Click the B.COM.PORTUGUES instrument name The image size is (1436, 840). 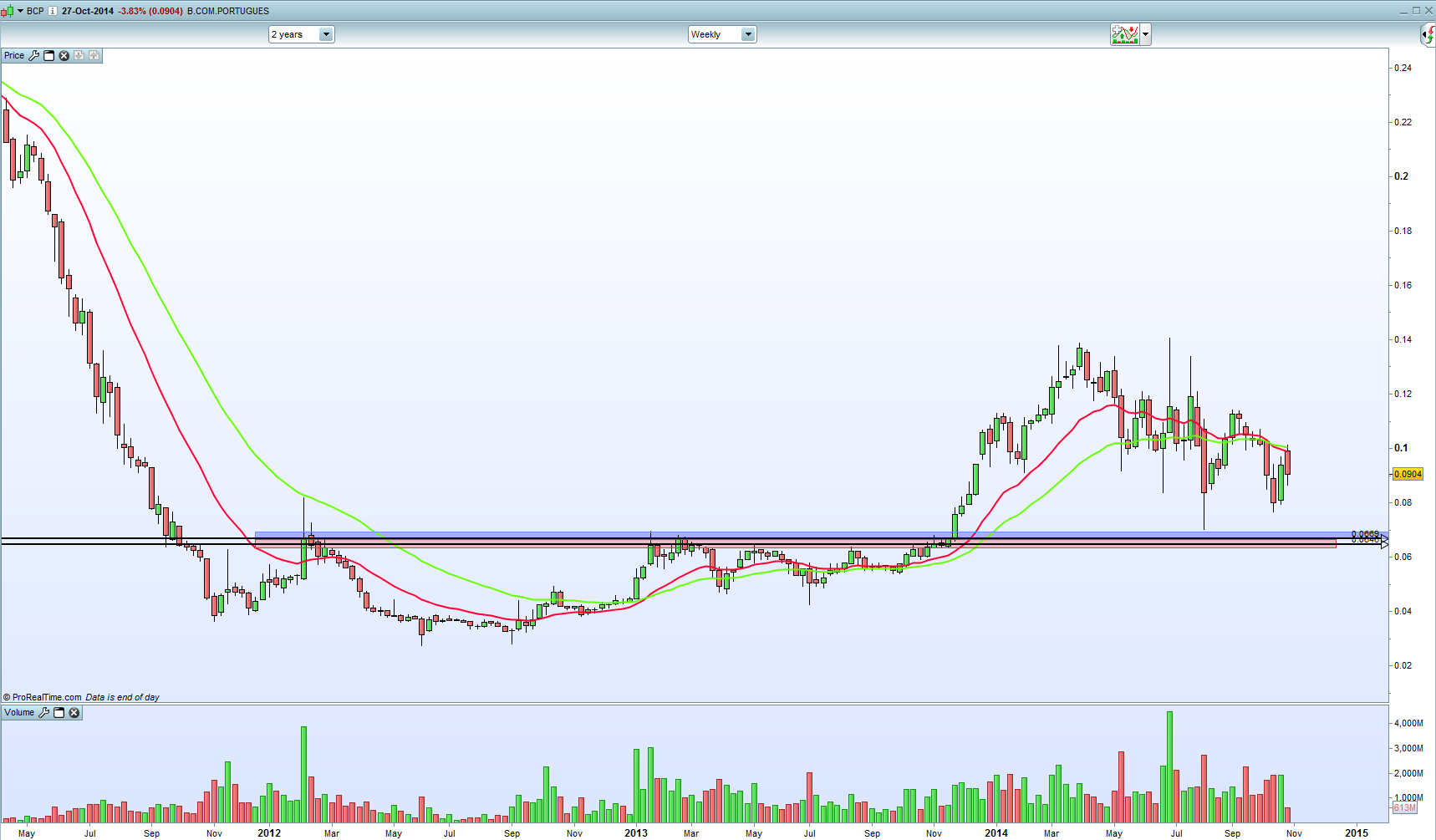[228, 11]
